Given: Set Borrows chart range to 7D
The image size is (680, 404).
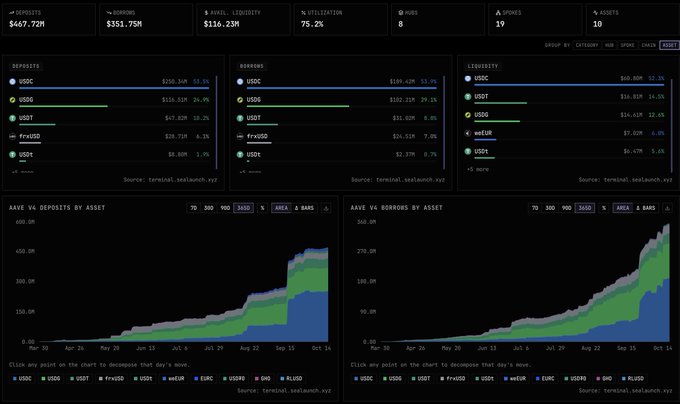Looking at the screenshot, I should (x=535, y=208).
